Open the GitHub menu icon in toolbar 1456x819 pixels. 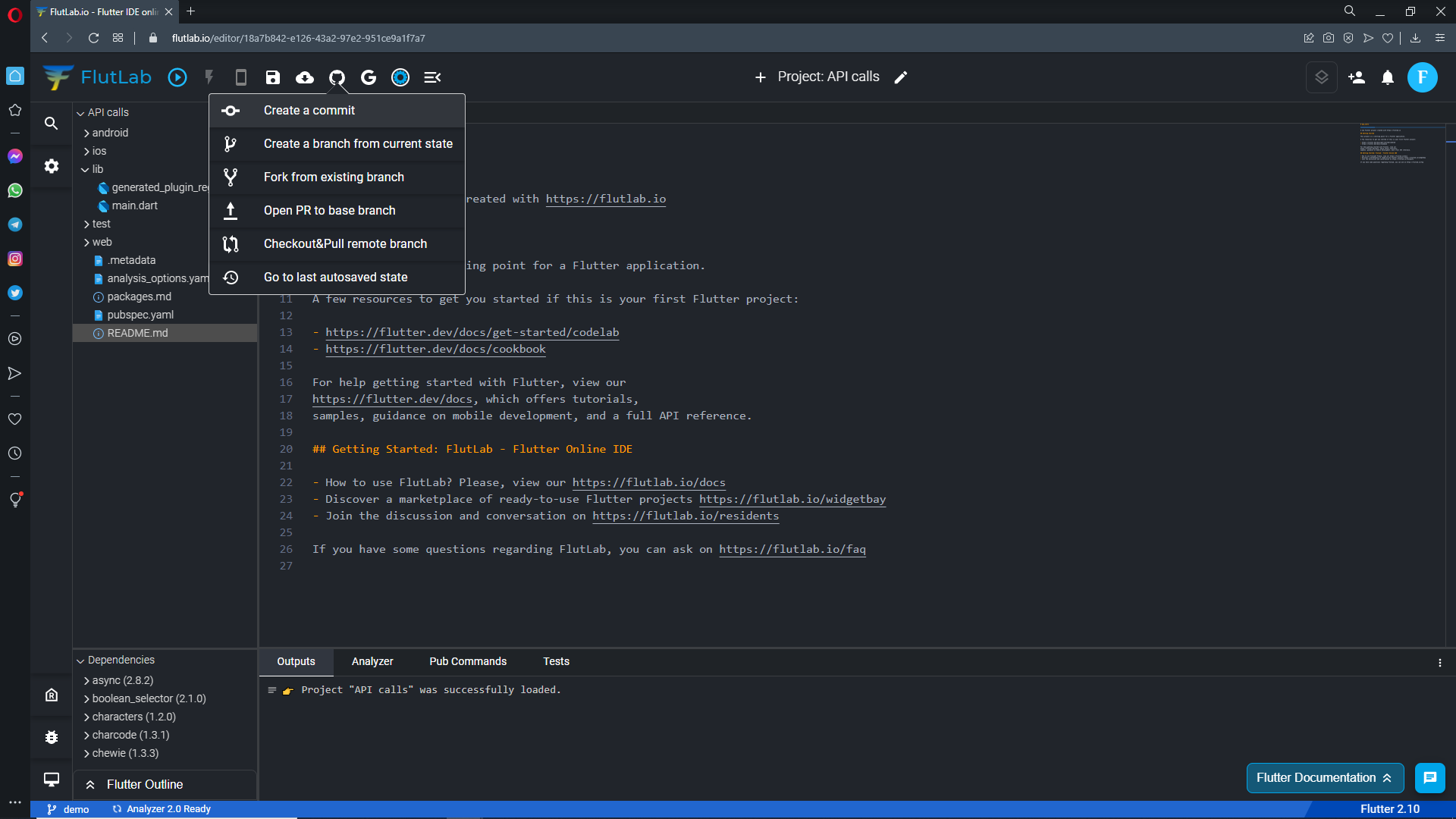(337, 77)
